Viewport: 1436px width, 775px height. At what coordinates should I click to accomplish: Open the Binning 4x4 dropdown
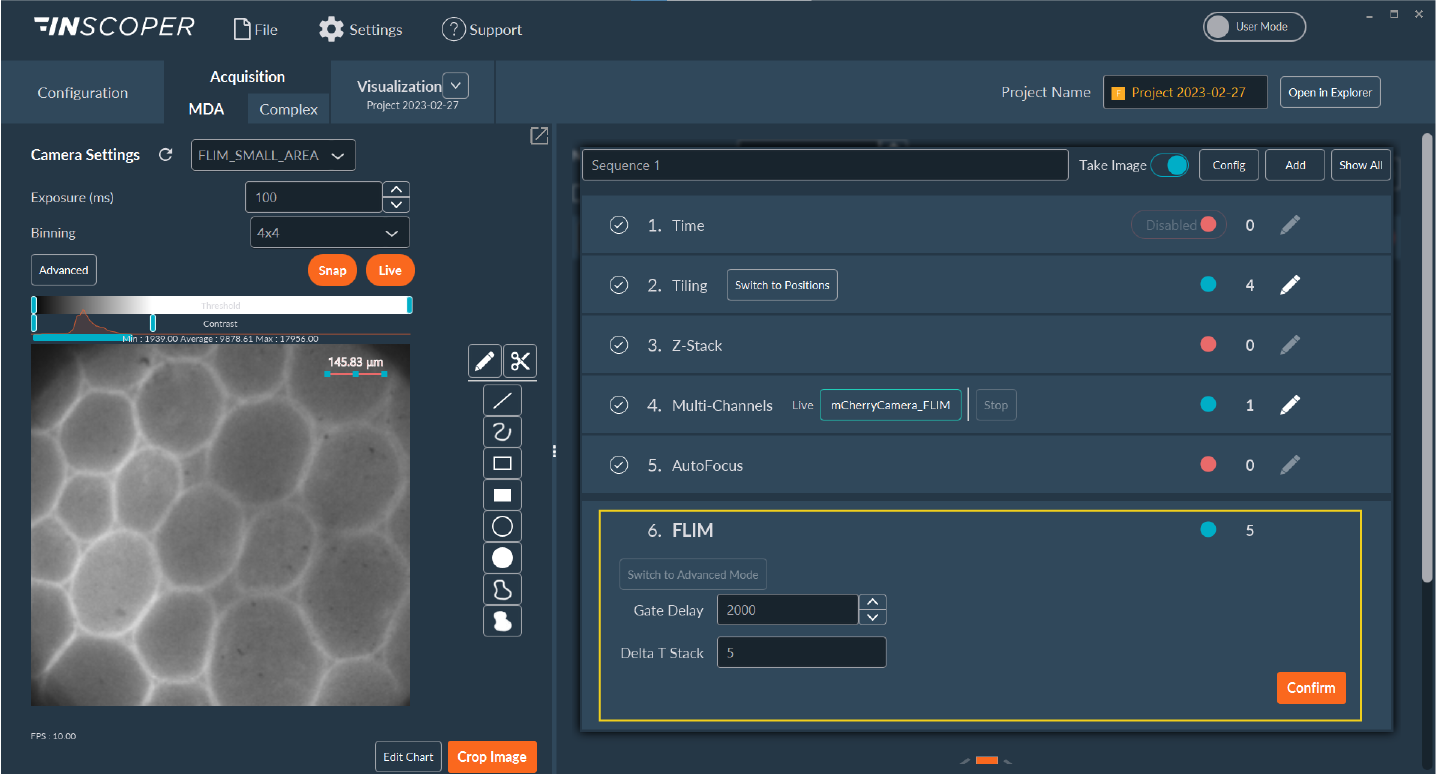[x=329, y=233]
